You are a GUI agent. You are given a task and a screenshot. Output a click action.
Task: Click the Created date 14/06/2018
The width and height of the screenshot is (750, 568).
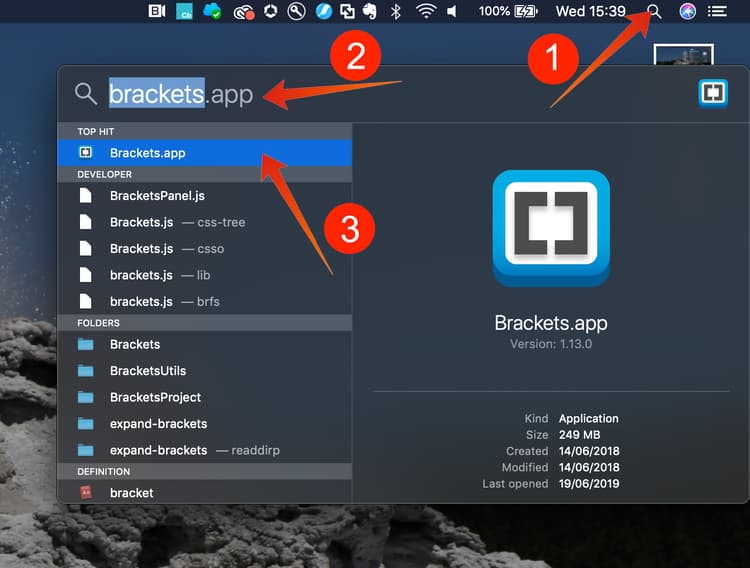(x=589, y=451)
